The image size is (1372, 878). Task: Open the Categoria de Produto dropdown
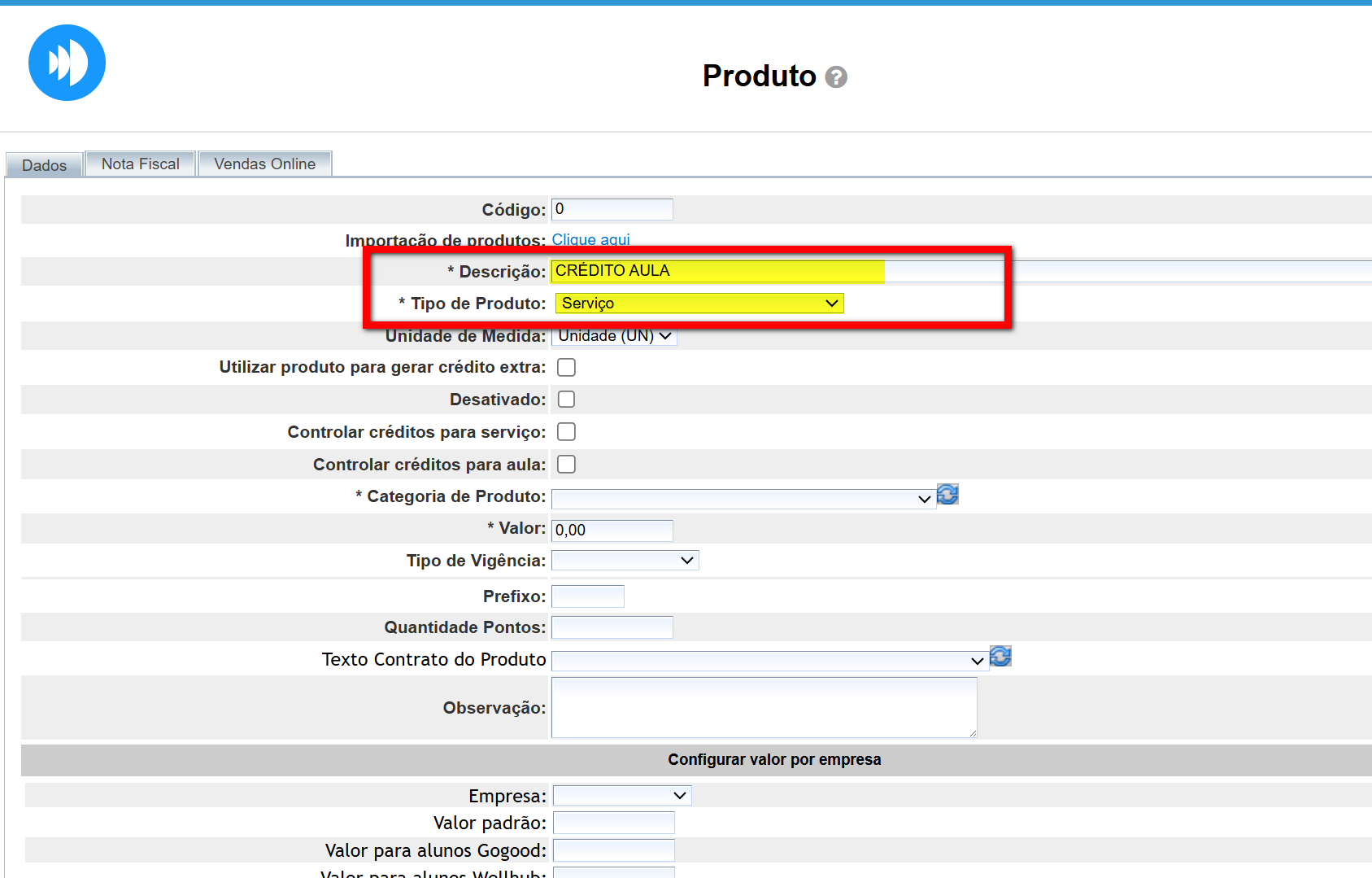coord(742,499)
